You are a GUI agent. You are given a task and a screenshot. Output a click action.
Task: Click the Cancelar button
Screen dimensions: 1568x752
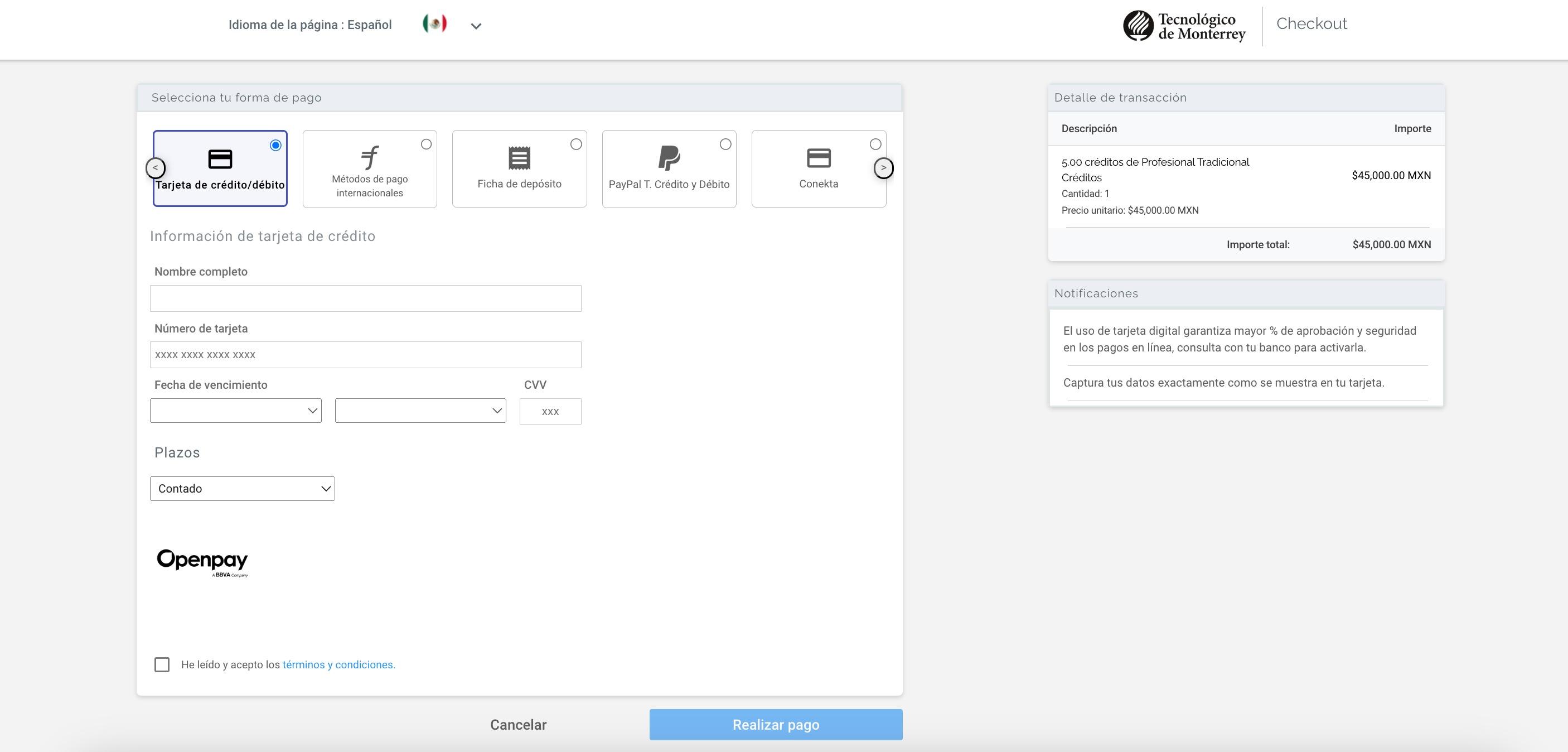518,725
